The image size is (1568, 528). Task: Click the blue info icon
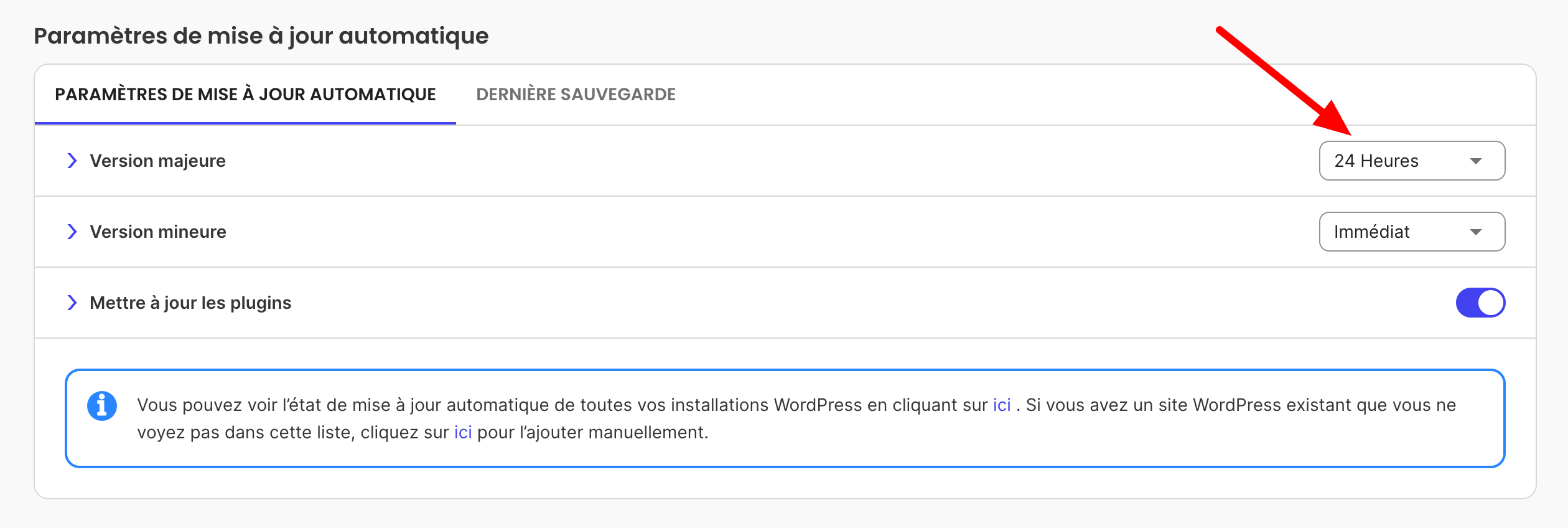(x=102, y=406)
